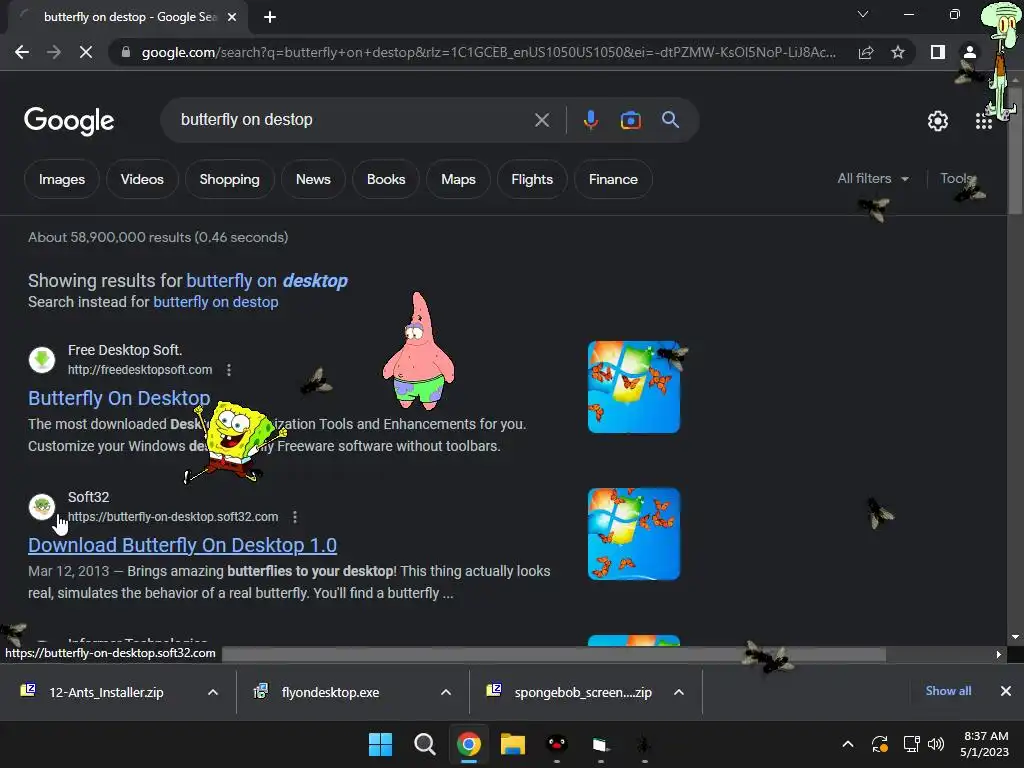Image resolution: width=1024 pixels, height=768 pixels.
Task: Open Download Butterfly On Desktop 1.0 link
Action: (x=182, y=545)
